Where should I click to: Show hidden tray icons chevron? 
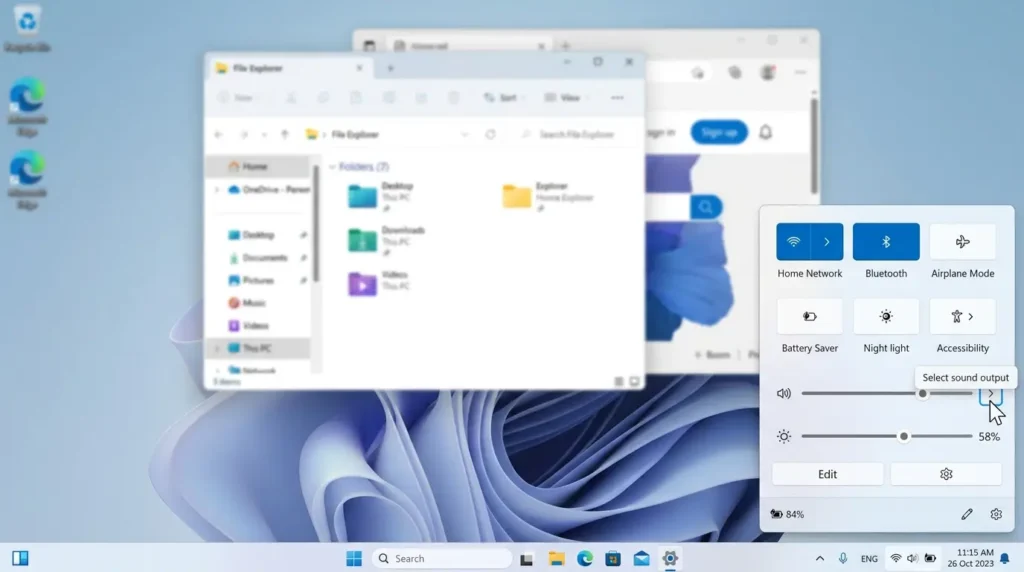820,558
